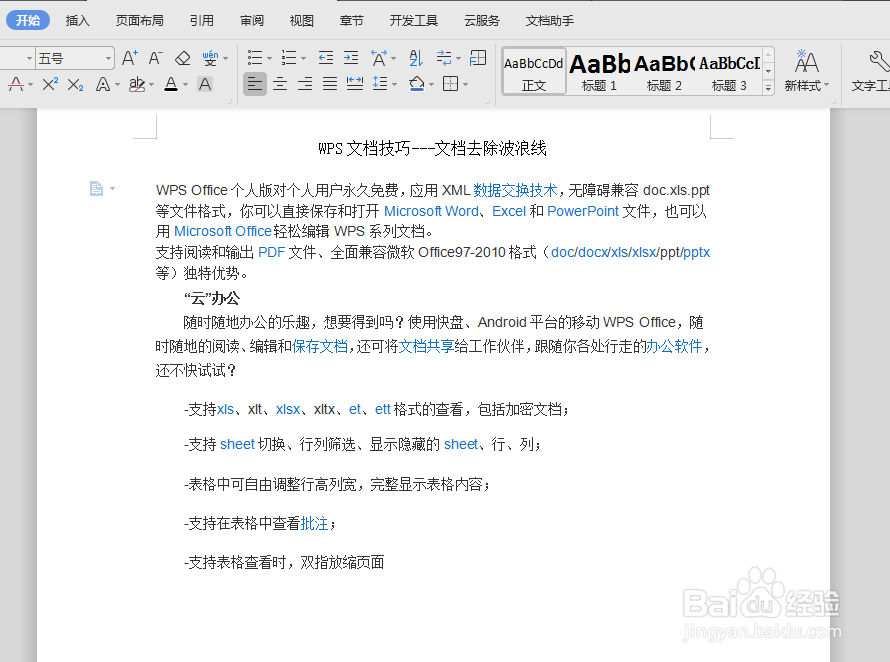
Task: Open 新样式 new style button
Action: coord(807,71)
